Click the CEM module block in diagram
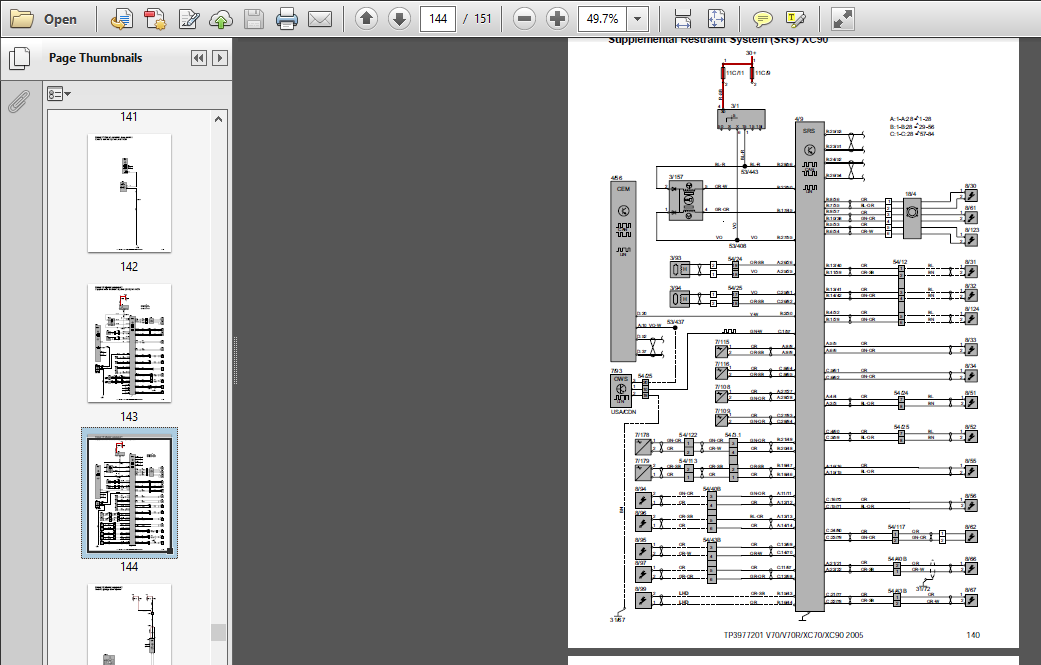The width and height of the screenshot is (1041, 665). (623, 271)
